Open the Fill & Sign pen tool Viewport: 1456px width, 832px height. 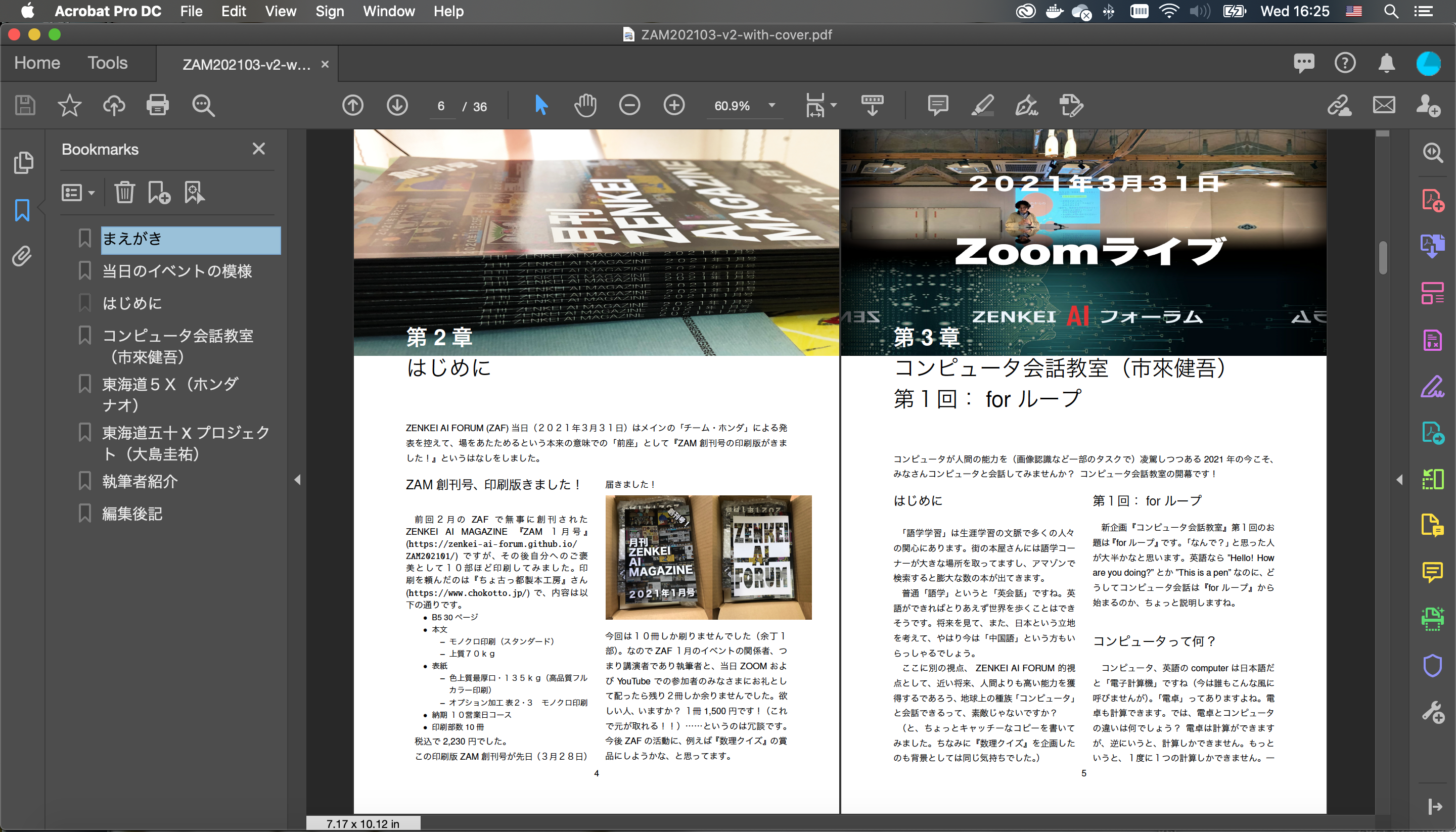click(1026, 106)
